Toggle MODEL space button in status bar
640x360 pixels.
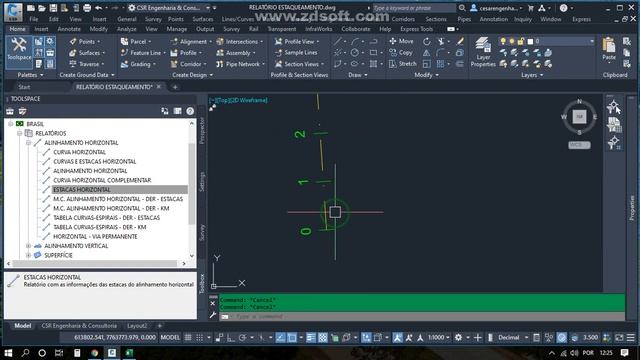point(170,338)
